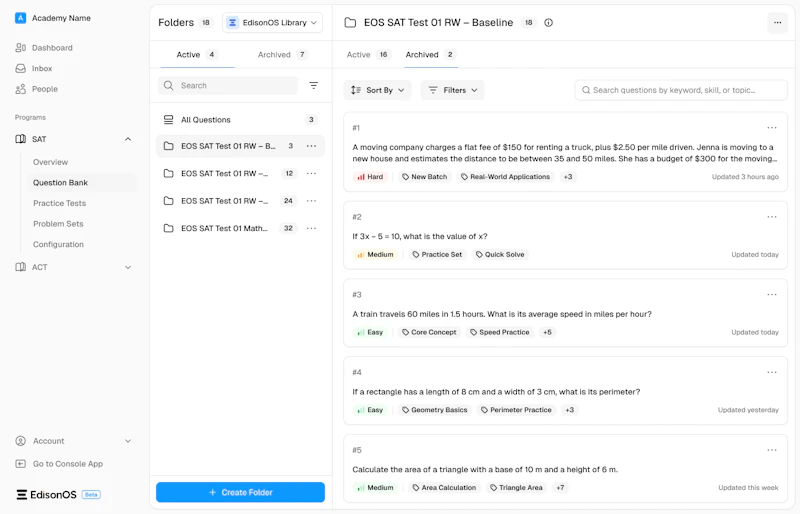
Task: Switch to Active folders tab
Action: (x=197, y=55)
